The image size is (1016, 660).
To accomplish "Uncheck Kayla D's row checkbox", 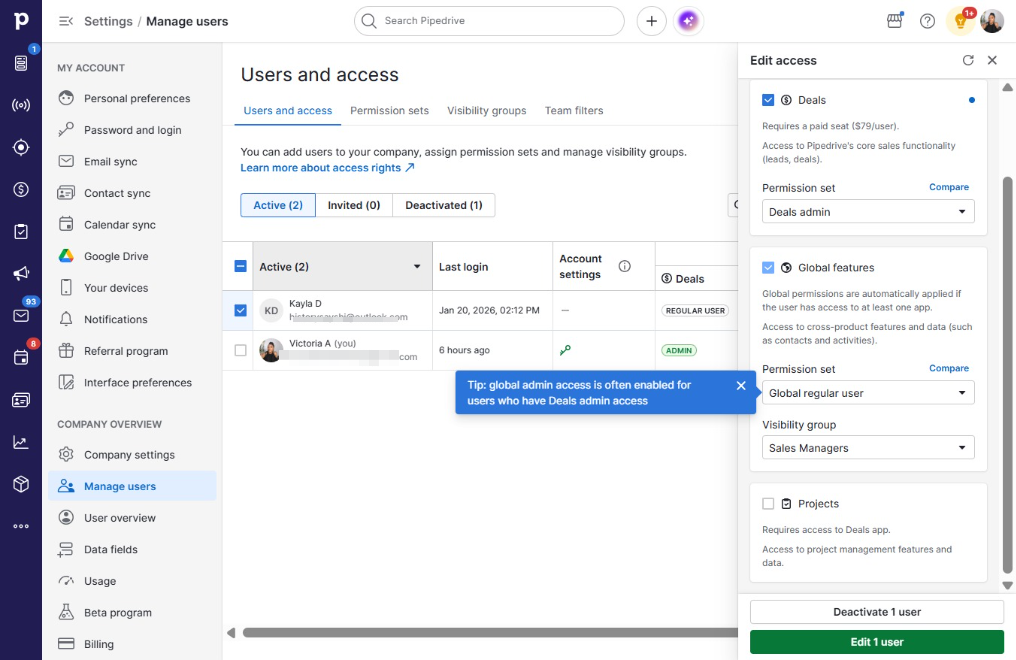I will coord(240,310).
